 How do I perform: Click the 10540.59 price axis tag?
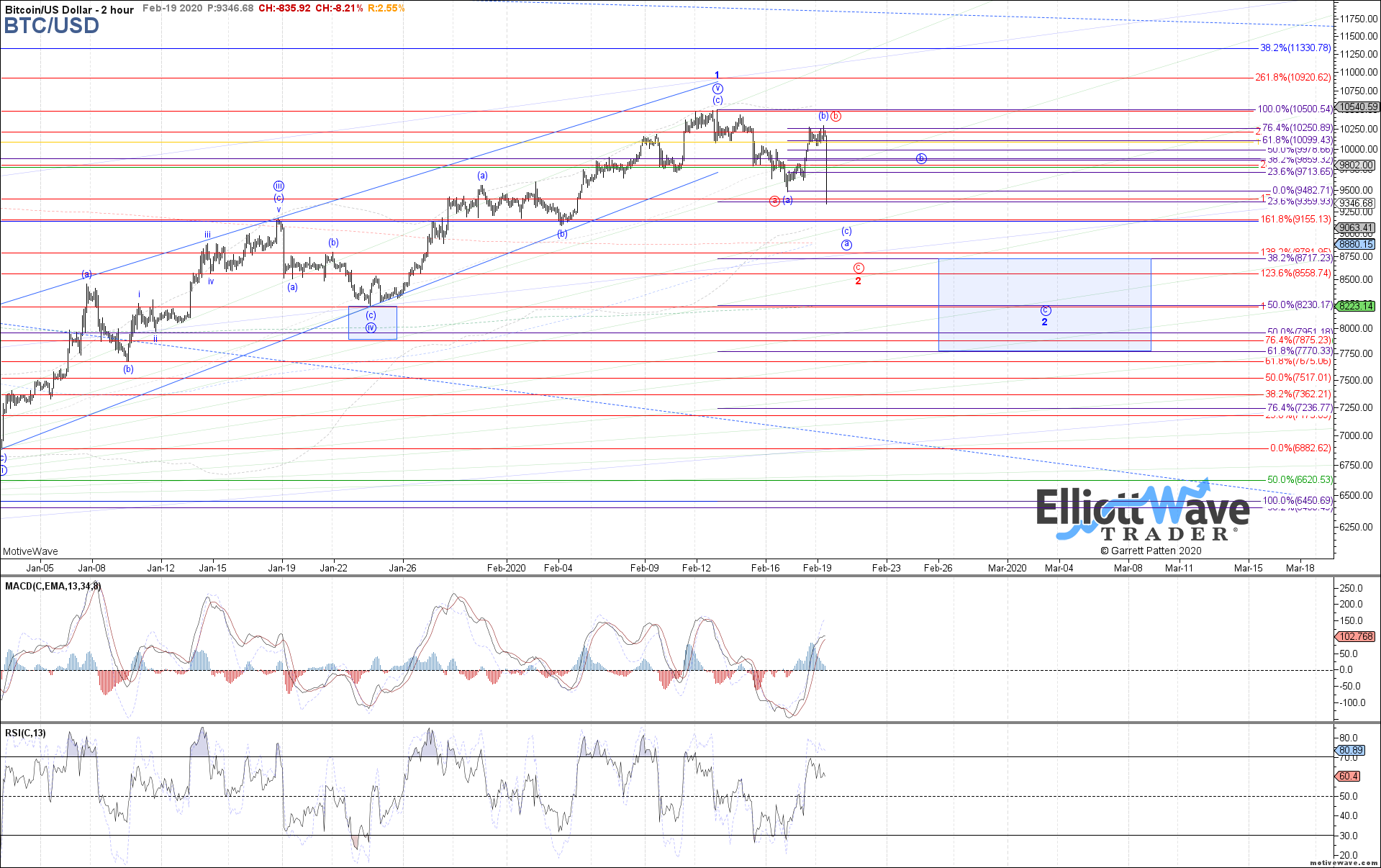[1357, 107]
